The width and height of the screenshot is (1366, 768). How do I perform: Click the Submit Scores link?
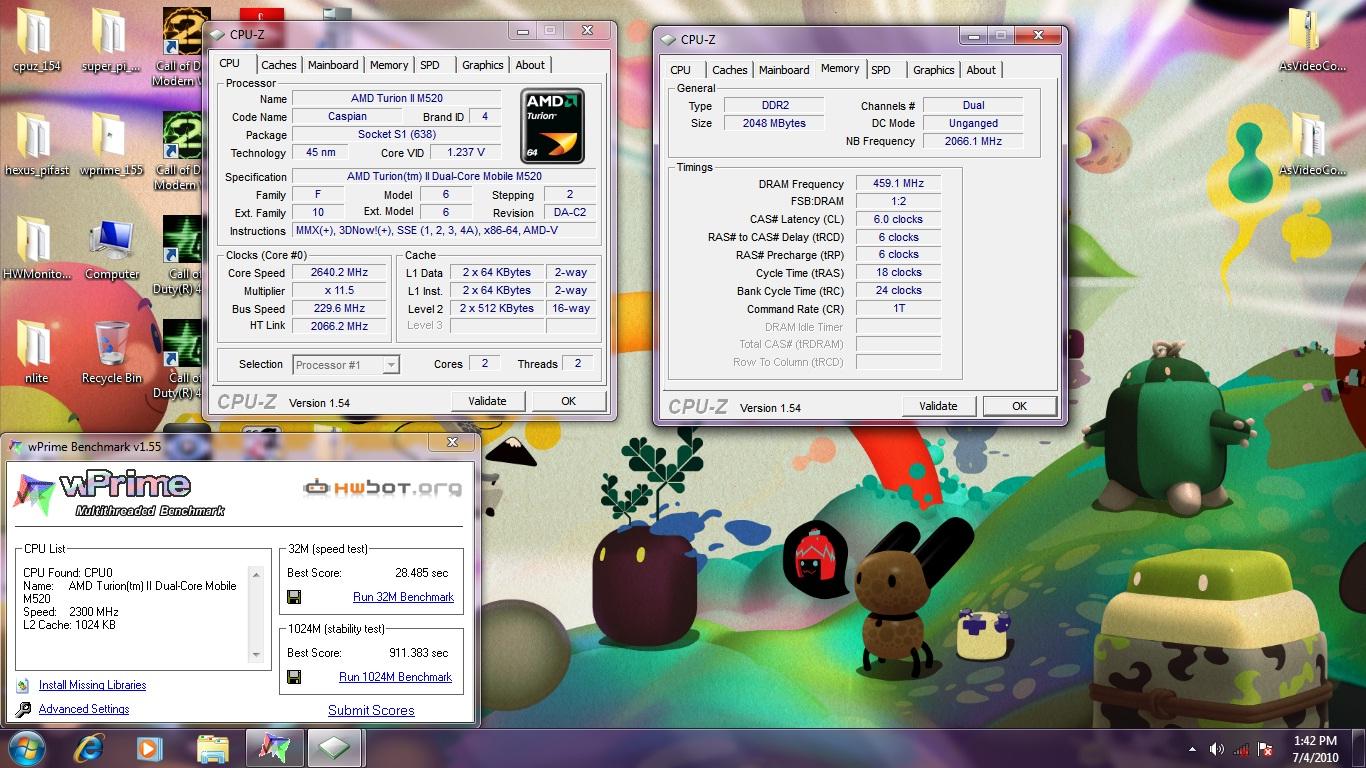(371, 711)
